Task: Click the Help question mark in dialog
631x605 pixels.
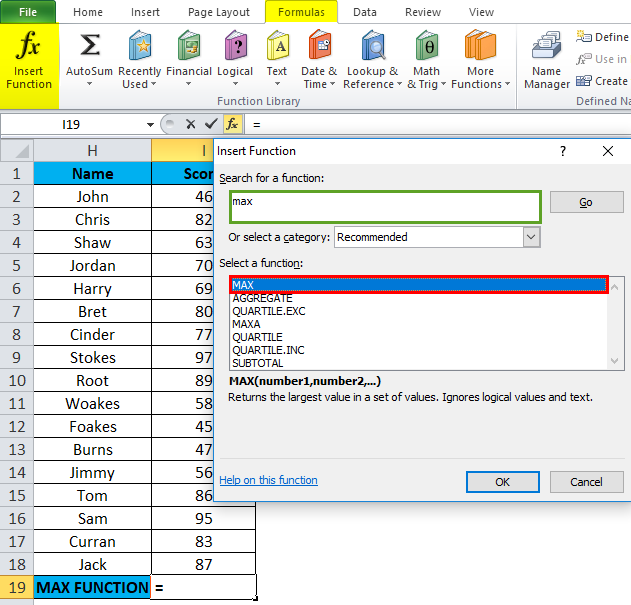Action: [563, 151]
